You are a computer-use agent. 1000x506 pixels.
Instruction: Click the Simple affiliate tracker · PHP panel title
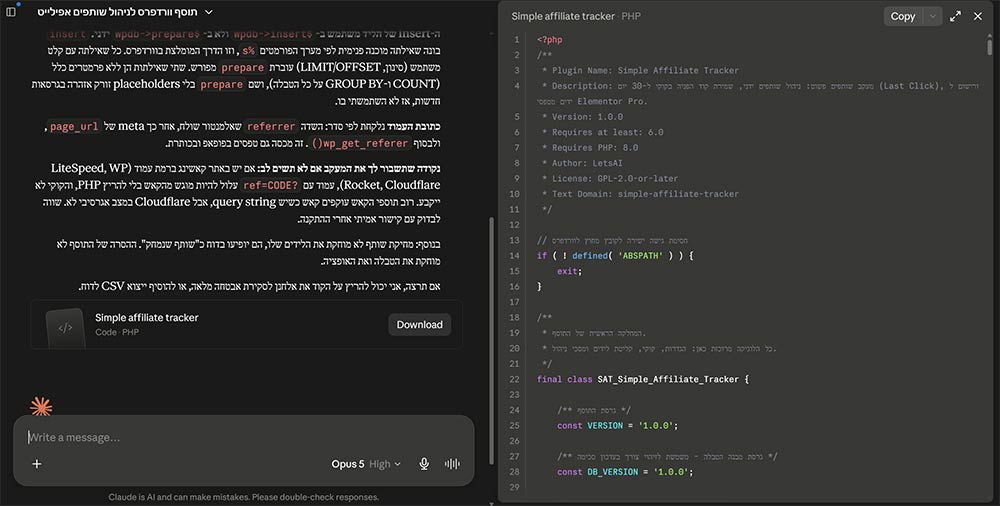576,17
